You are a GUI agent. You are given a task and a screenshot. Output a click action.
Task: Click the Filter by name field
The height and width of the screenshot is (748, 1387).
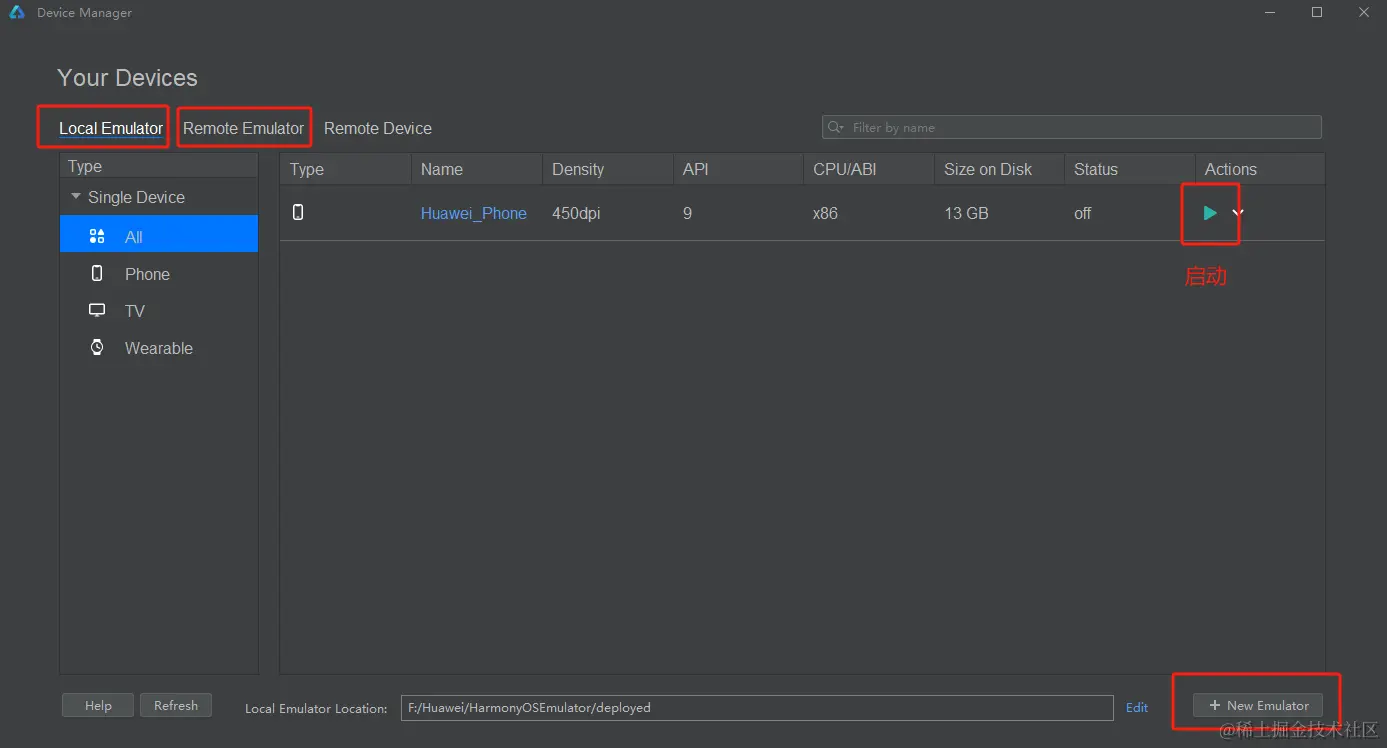(1072, 127)
